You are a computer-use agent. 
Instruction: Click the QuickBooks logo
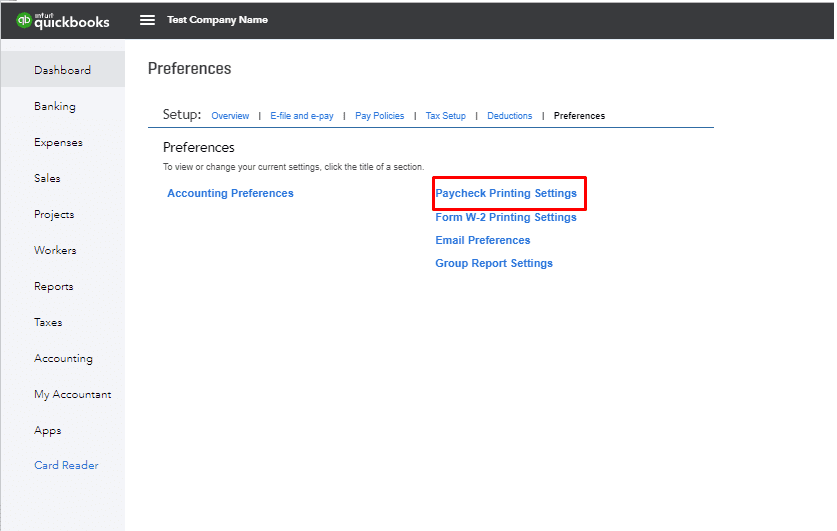[x=62, y=20]
